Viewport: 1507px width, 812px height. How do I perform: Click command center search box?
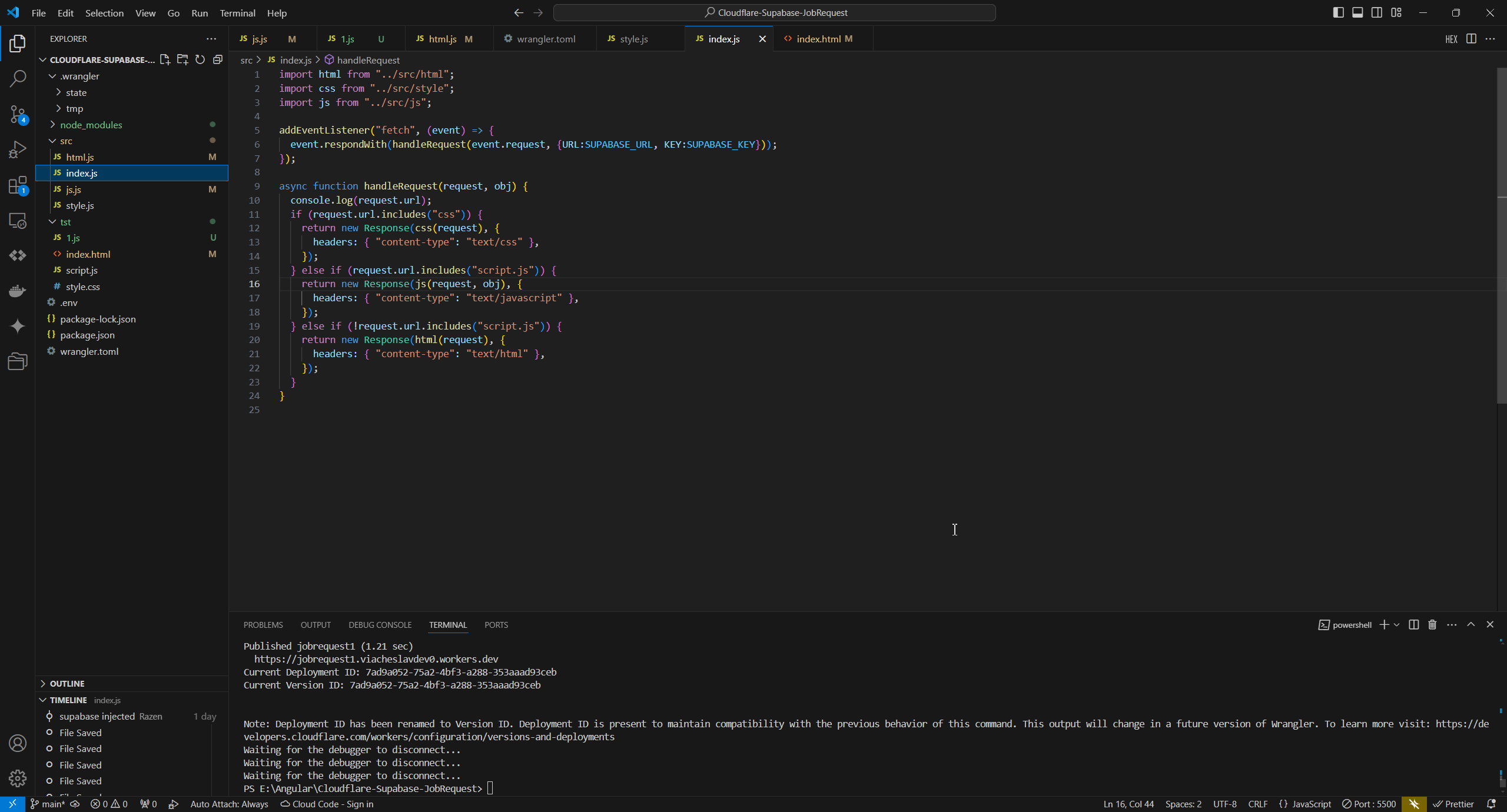click(775, 13)
